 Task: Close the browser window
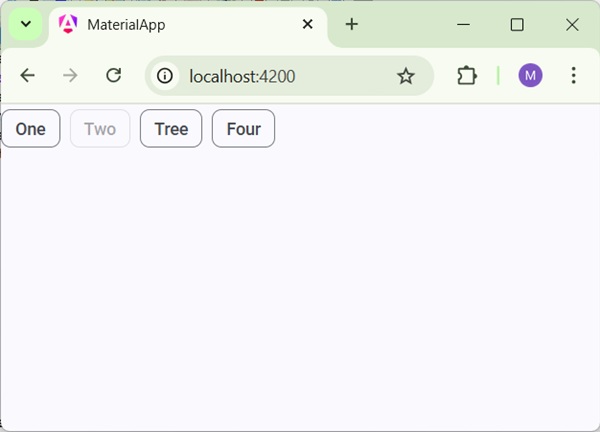point(572,25)
